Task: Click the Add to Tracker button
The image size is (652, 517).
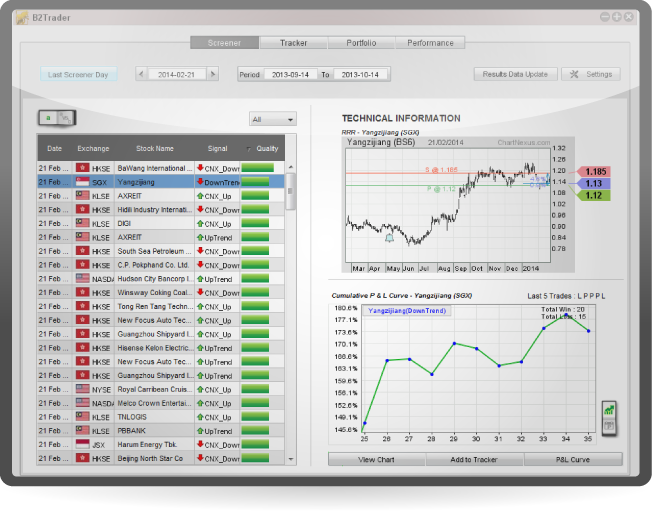Action: pyautogui.click(x=474, y=460)
